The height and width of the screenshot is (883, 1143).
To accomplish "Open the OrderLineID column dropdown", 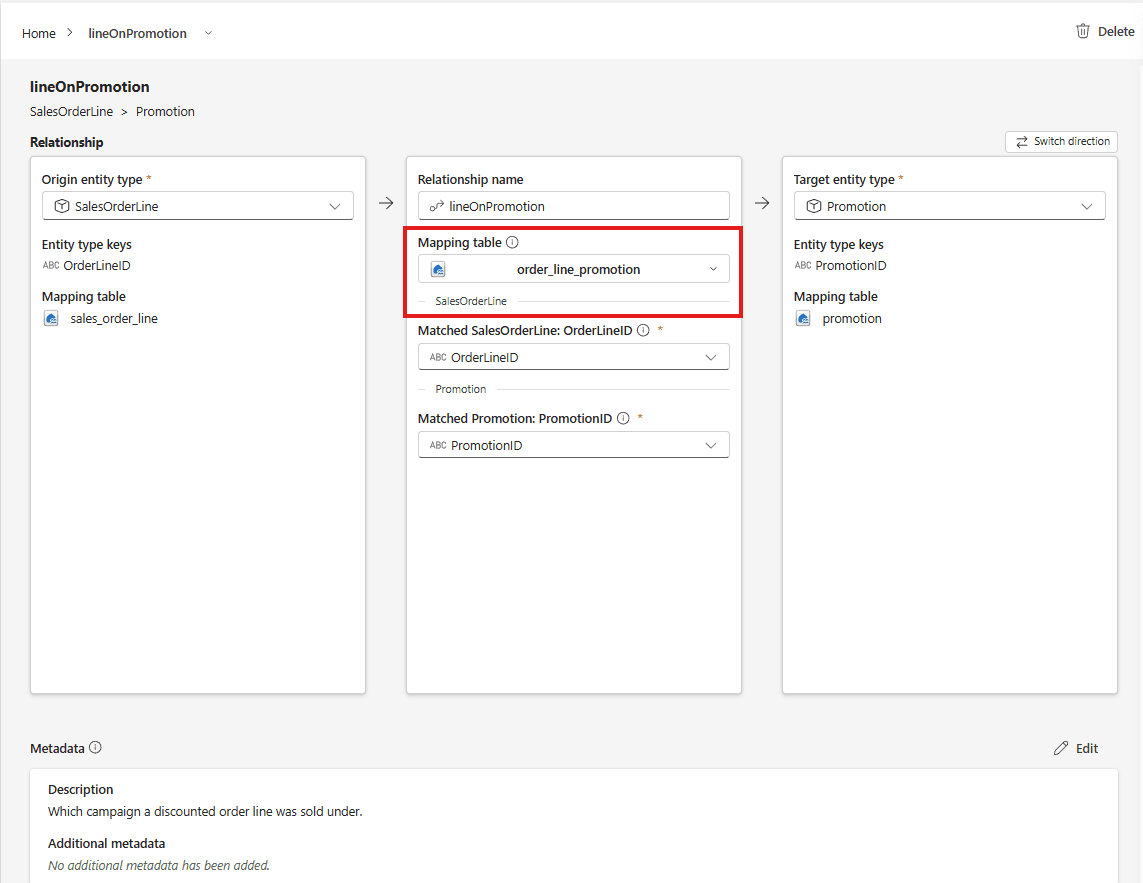I will 574,357.
